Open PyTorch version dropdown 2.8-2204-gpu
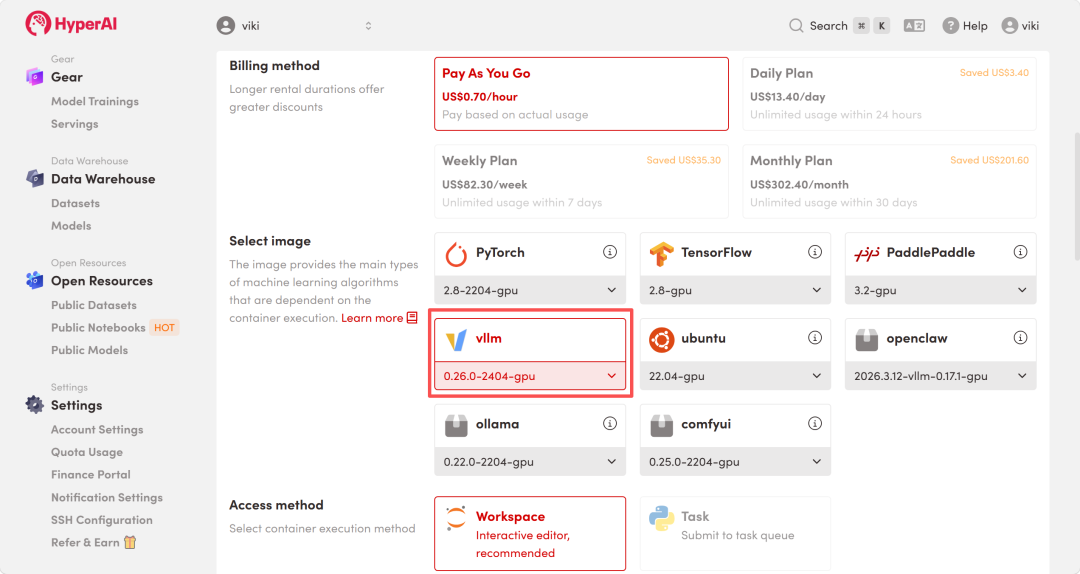Screen dimensions: 1080x574 pyautogui.click(x=530, y=290)
